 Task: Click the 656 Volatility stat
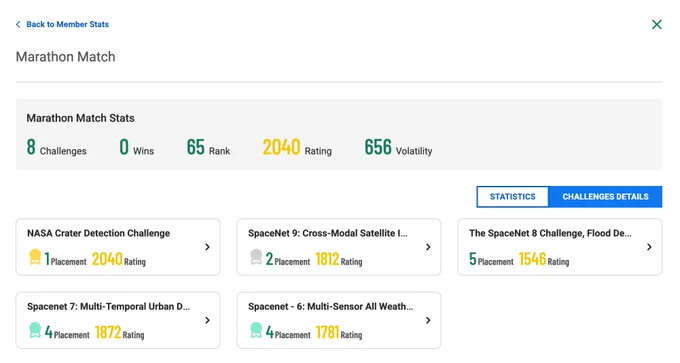click(398, 147)
